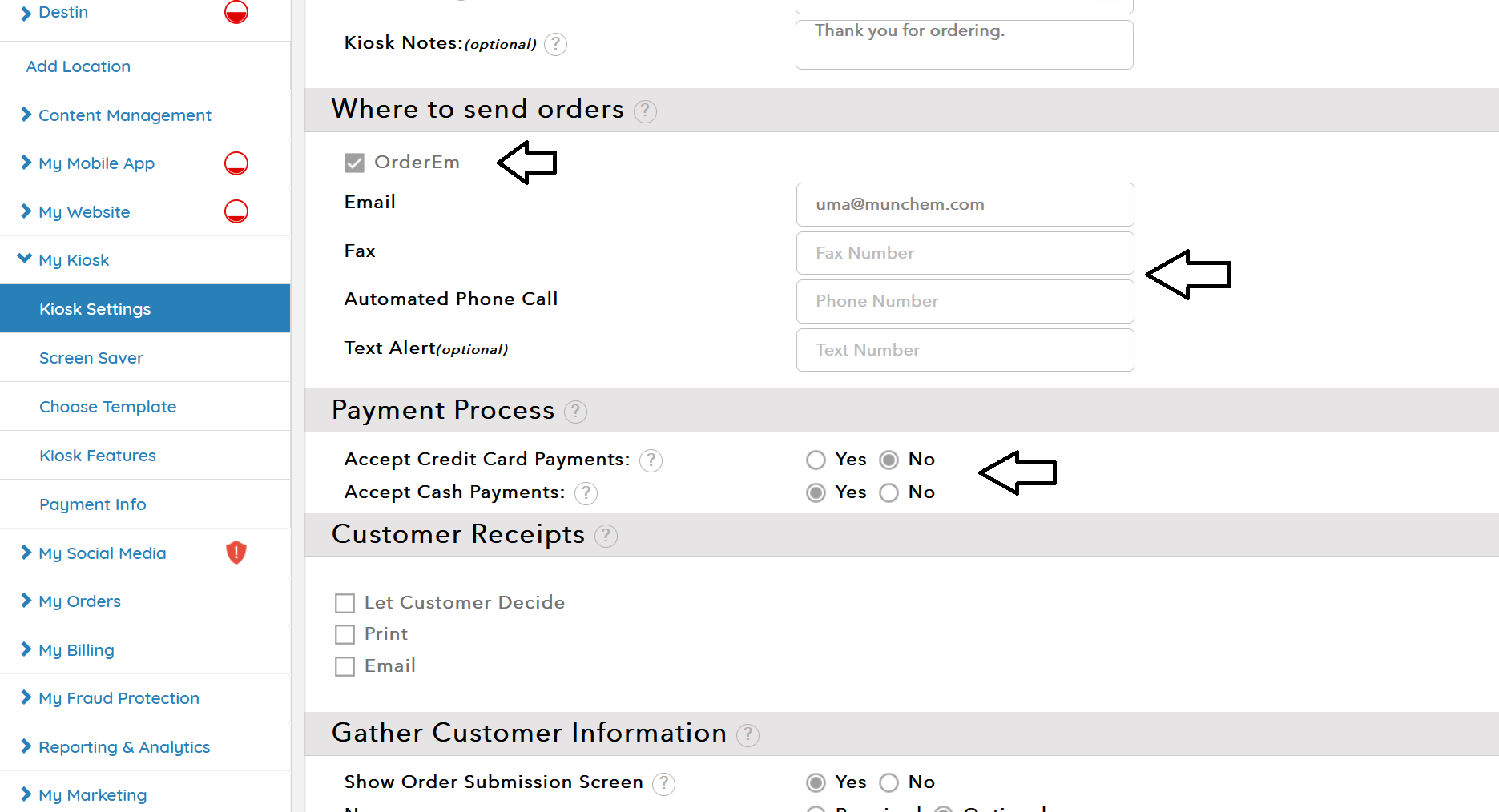Click red shield alert icon by My Social Media
1499x812 pixels.
[x=236, y=553]
